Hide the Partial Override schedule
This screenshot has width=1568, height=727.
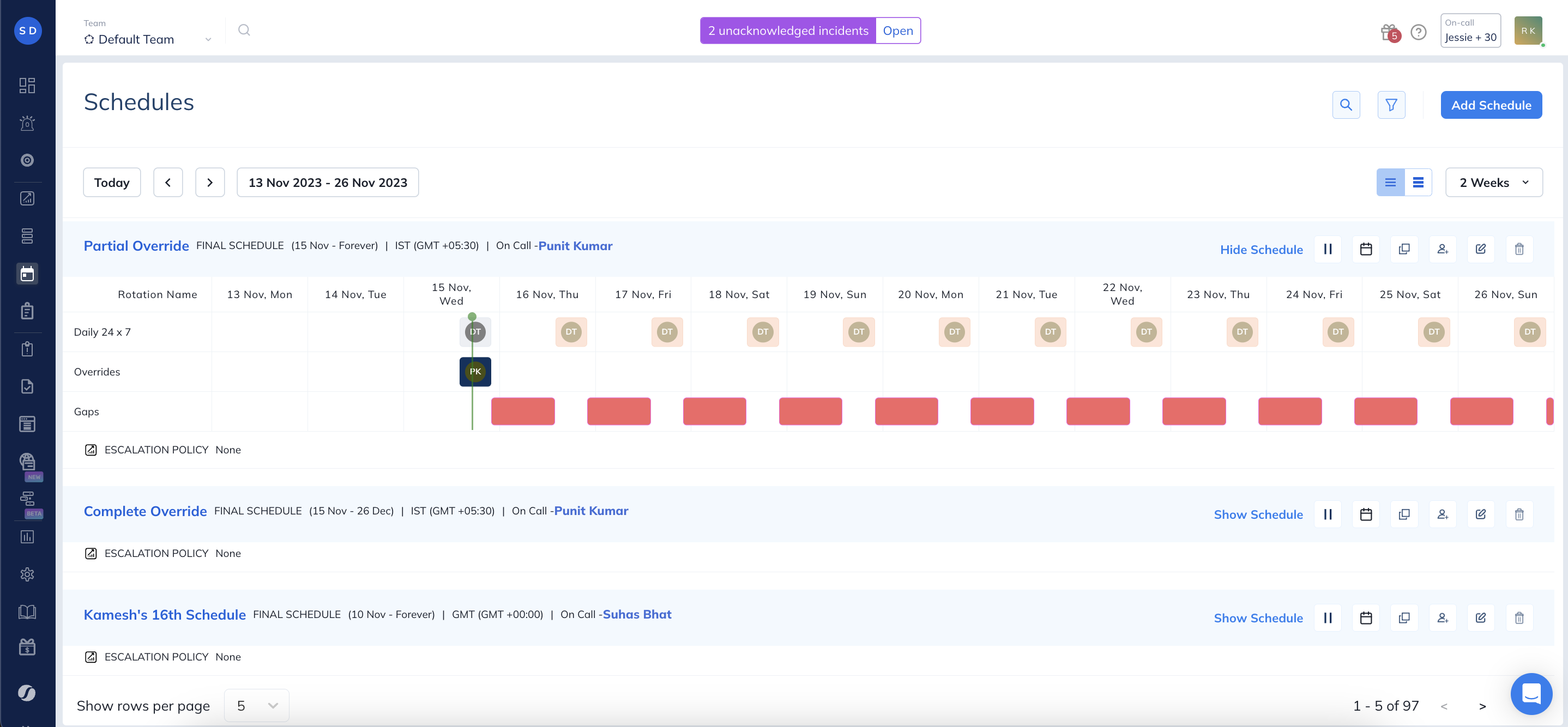tap(1261, 250)
